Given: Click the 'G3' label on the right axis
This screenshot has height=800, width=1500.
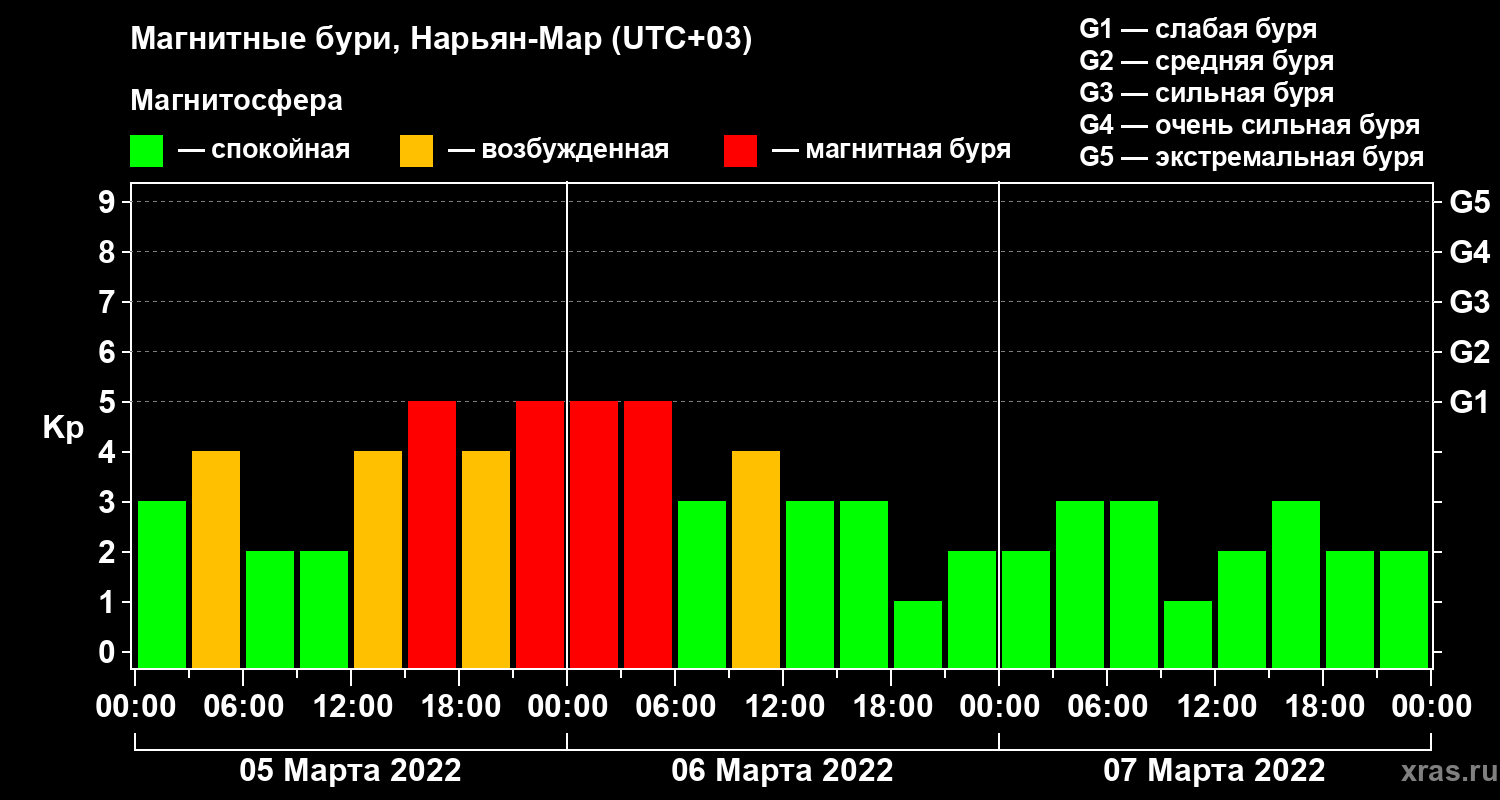Looking at the screenshot, I should click(1470, 302).
